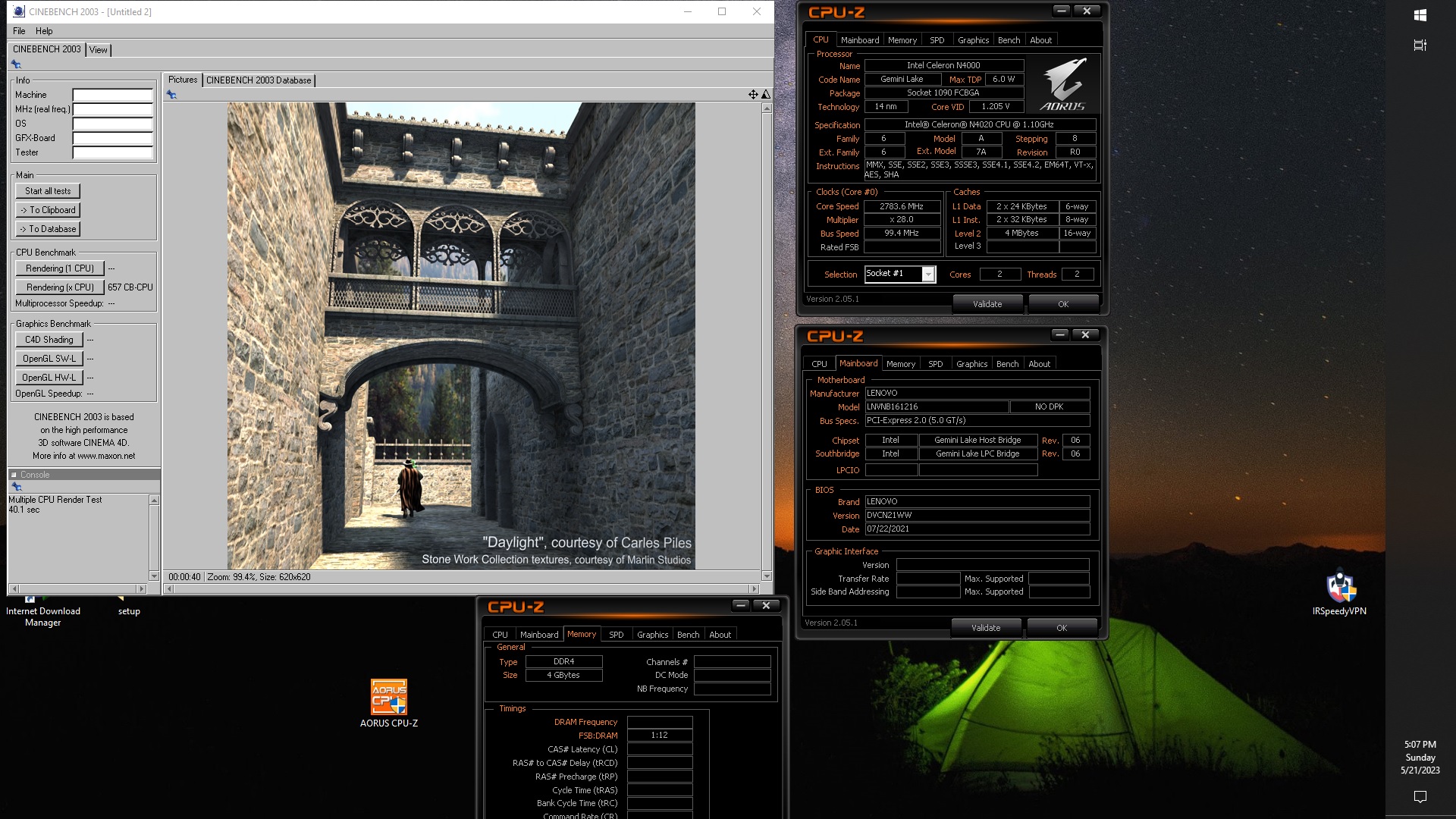Viewport: 1456px width, 819px height.
Task: Click picture vertical scrollbar up arrow
Action: pyautogui.click(x=767, y=108)
